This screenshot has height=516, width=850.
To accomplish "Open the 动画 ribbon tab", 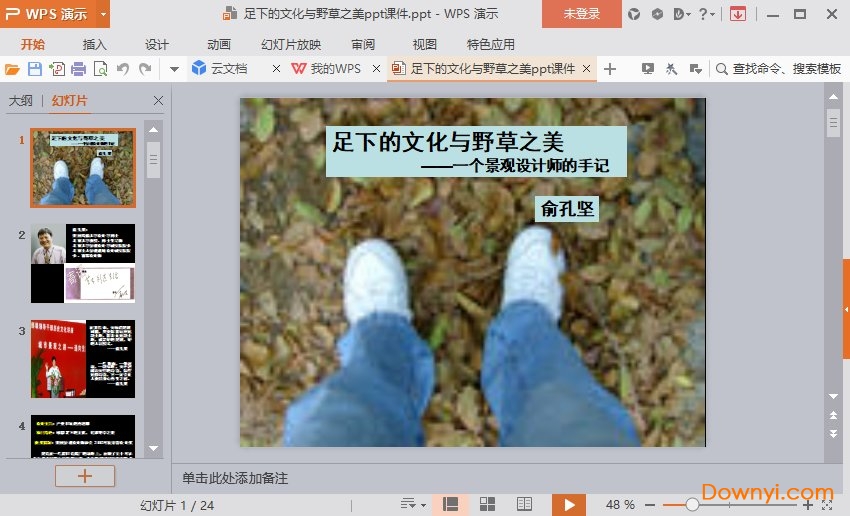I will 218,44.
